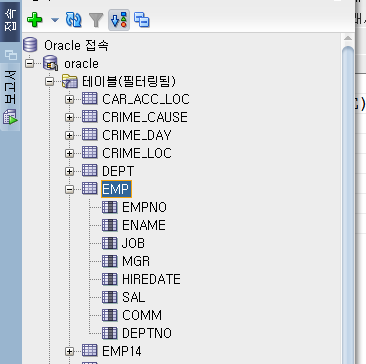Select the JOB column
This screenshot has height=364, width=366.
[133, 243]
